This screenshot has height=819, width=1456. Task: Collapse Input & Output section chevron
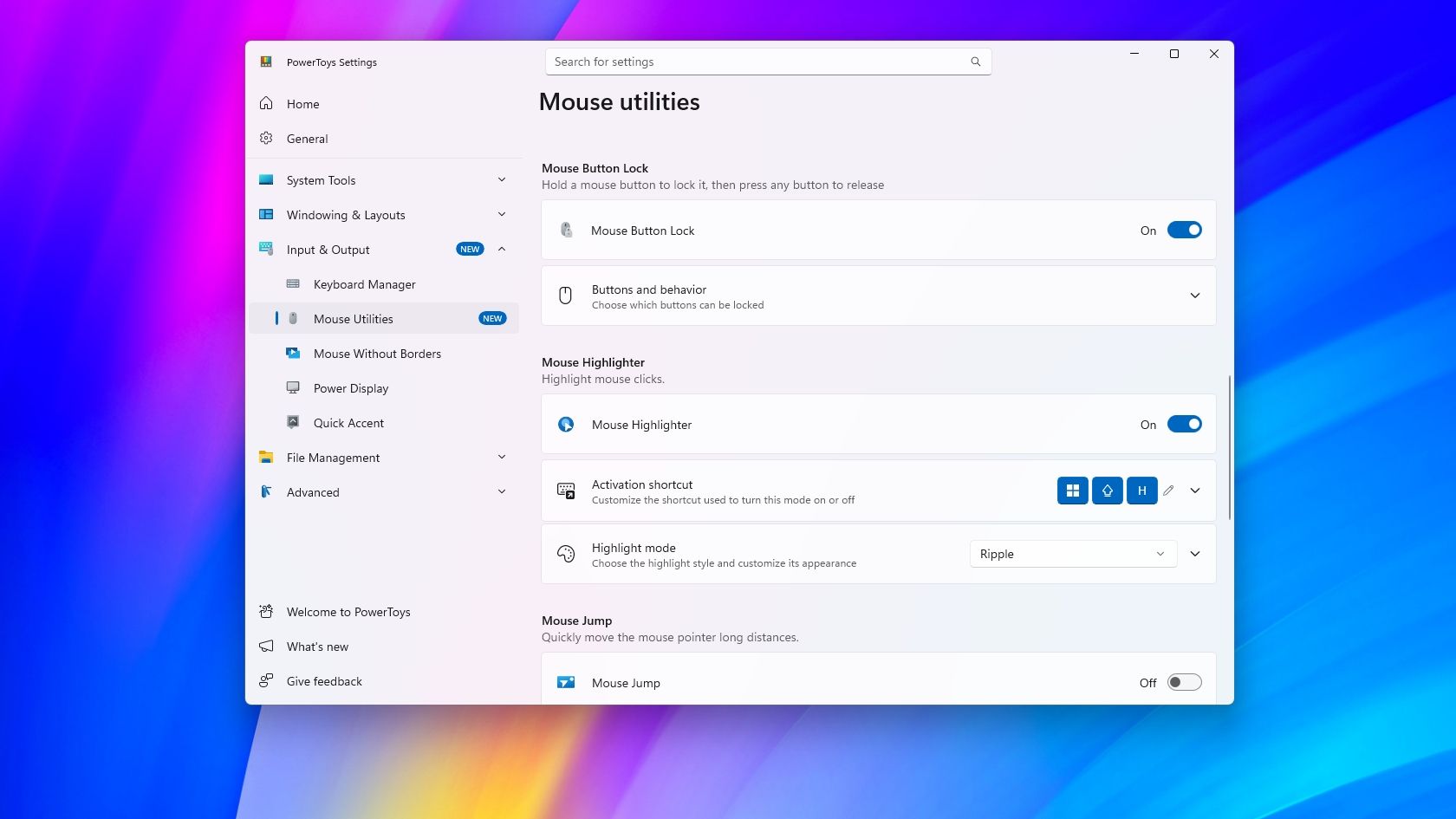[x=502, y=249]
